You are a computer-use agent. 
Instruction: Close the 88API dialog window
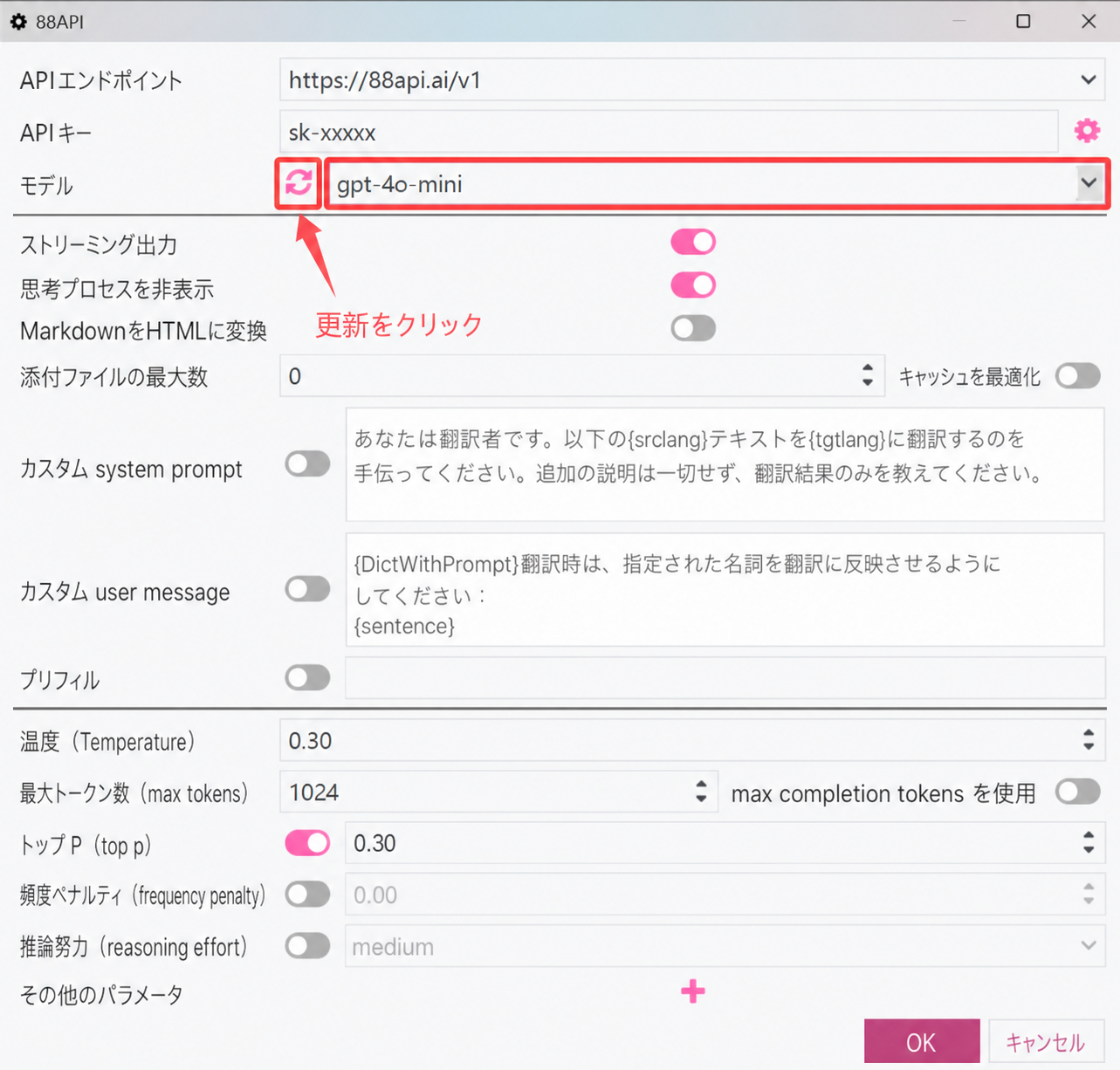click(1089, 21)
